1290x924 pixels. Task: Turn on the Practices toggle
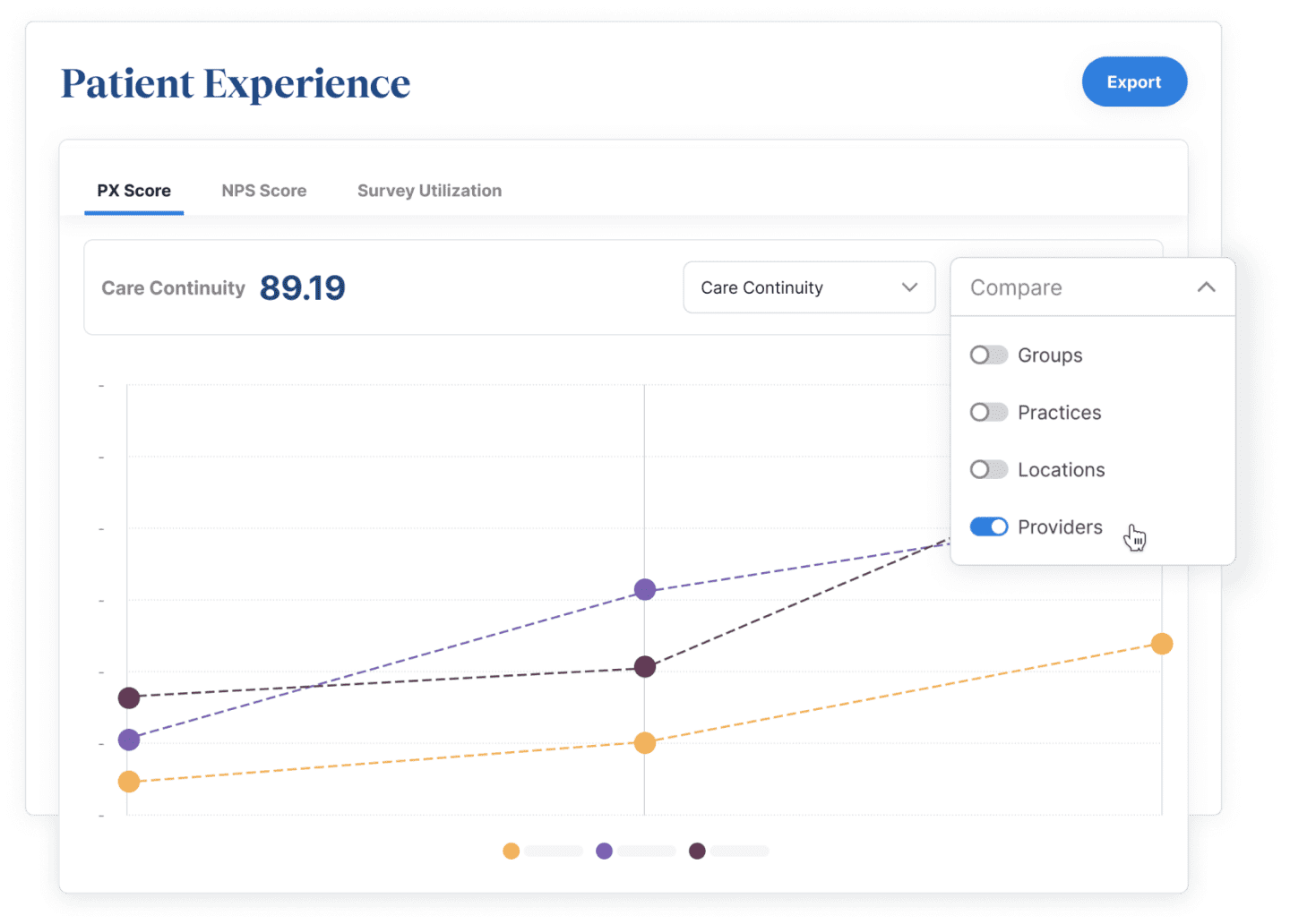(x=988, y=413)
